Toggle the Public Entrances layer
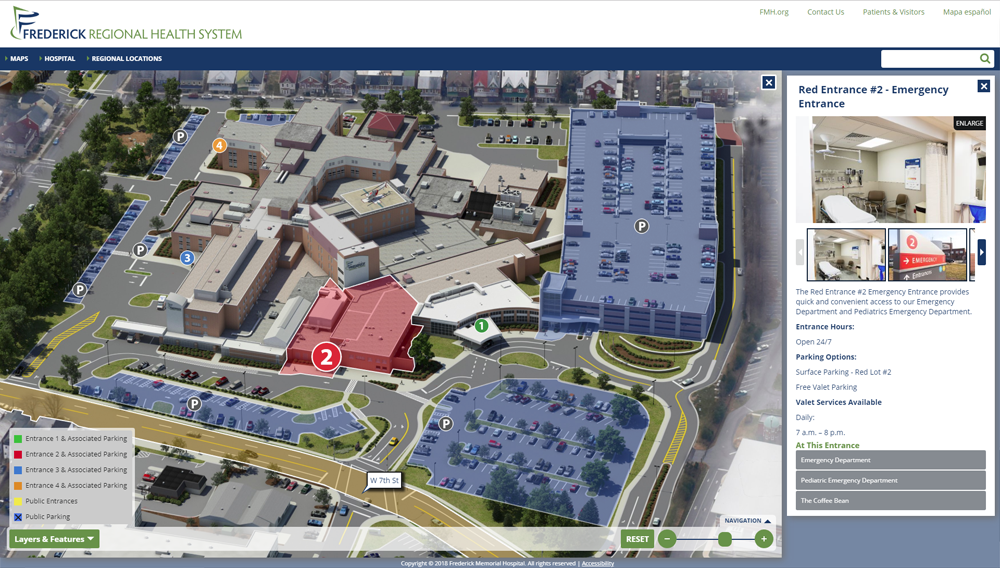The image size is (1000, 568). pyautogui.click(x=45, y=501)
